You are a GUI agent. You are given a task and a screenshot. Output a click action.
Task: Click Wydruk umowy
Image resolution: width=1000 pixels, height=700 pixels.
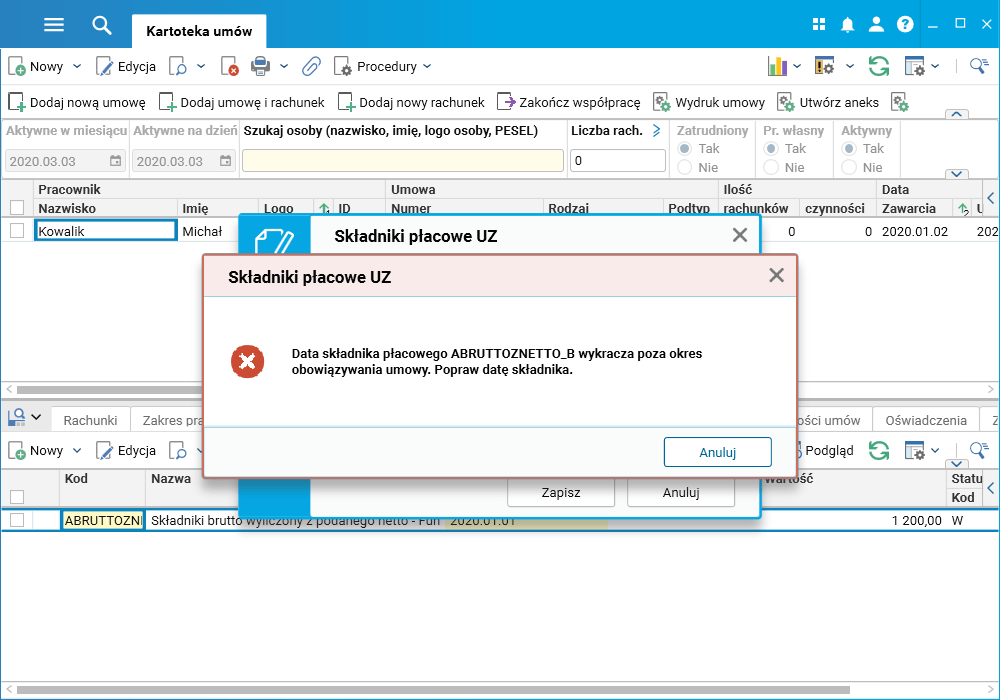[x=709, y=103]
